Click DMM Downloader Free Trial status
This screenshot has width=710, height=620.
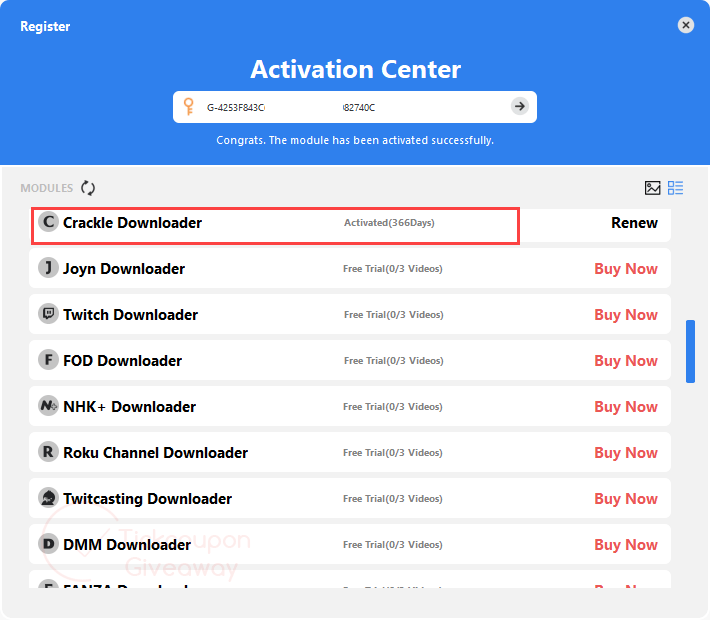[393, 545]
